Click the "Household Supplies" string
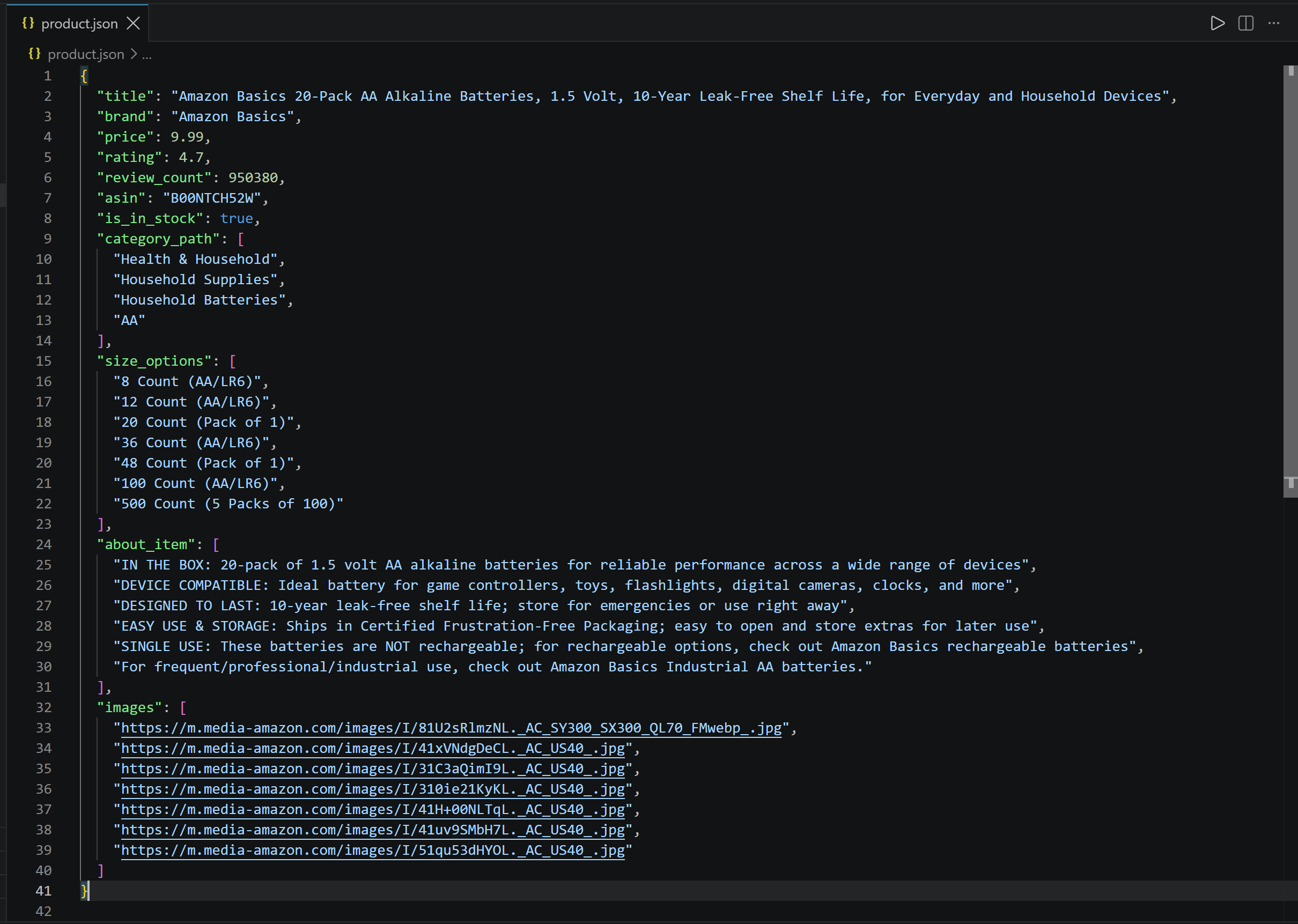 (195, 279)
